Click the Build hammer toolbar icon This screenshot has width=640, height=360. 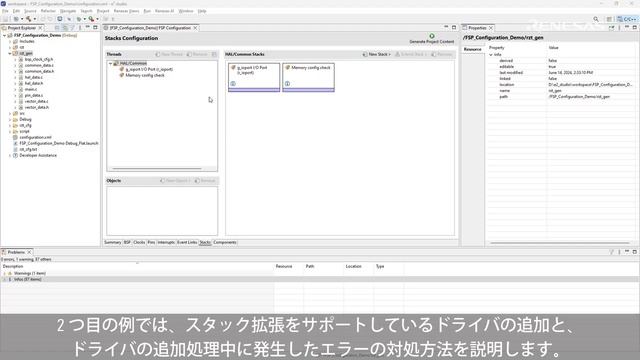[28, 19]
